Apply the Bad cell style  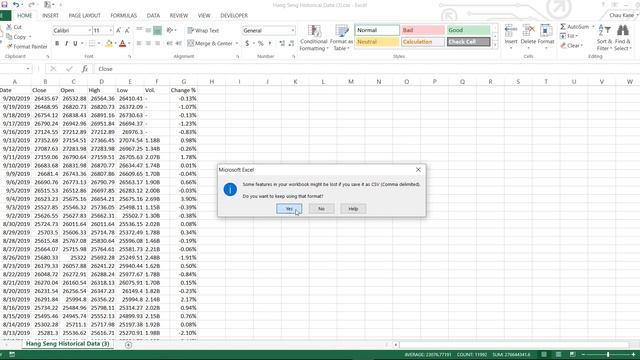click(422, 30)
